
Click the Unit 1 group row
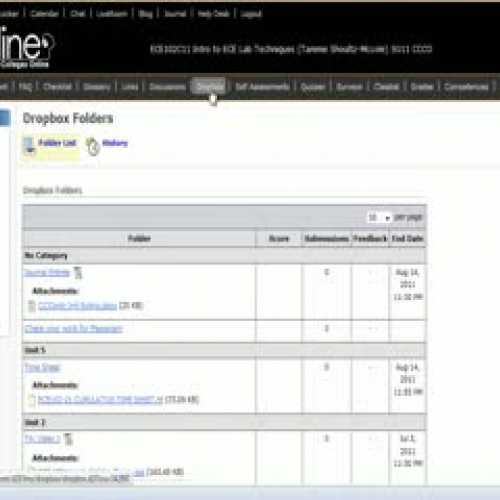pyautogui.click(x=224, y=350)
